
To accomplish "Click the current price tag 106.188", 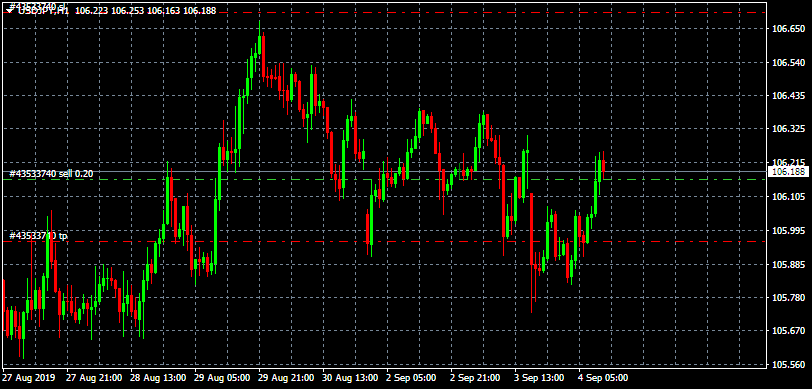I will [x=789, y=171].
